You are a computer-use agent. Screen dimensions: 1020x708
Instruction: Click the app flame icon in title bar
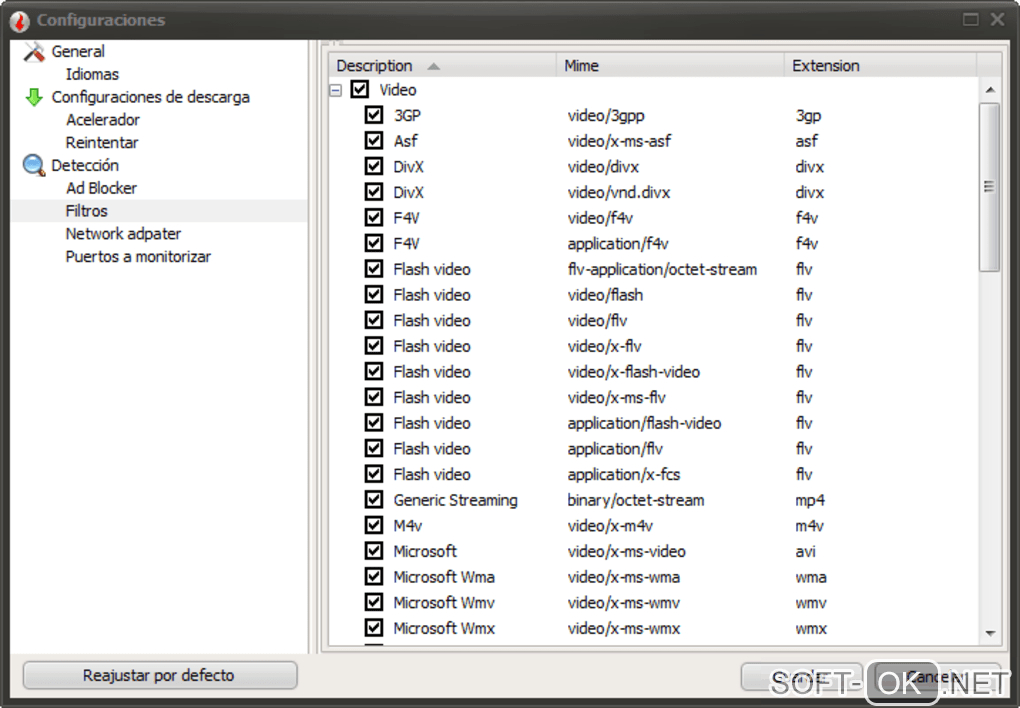[x=20, y=21]
